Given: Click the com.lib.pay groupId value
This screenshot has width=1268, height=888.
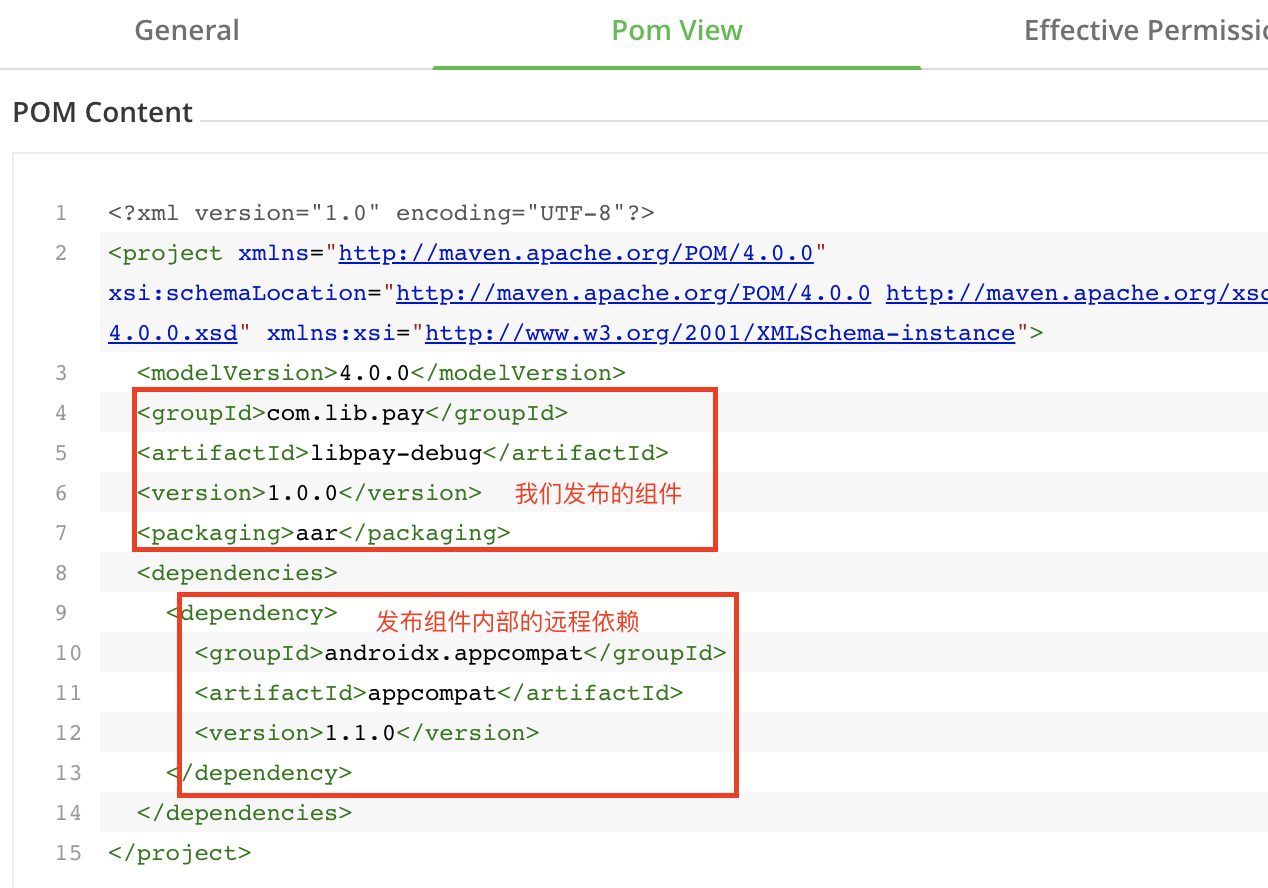Looking at the screenshot, I should [345, 413].
